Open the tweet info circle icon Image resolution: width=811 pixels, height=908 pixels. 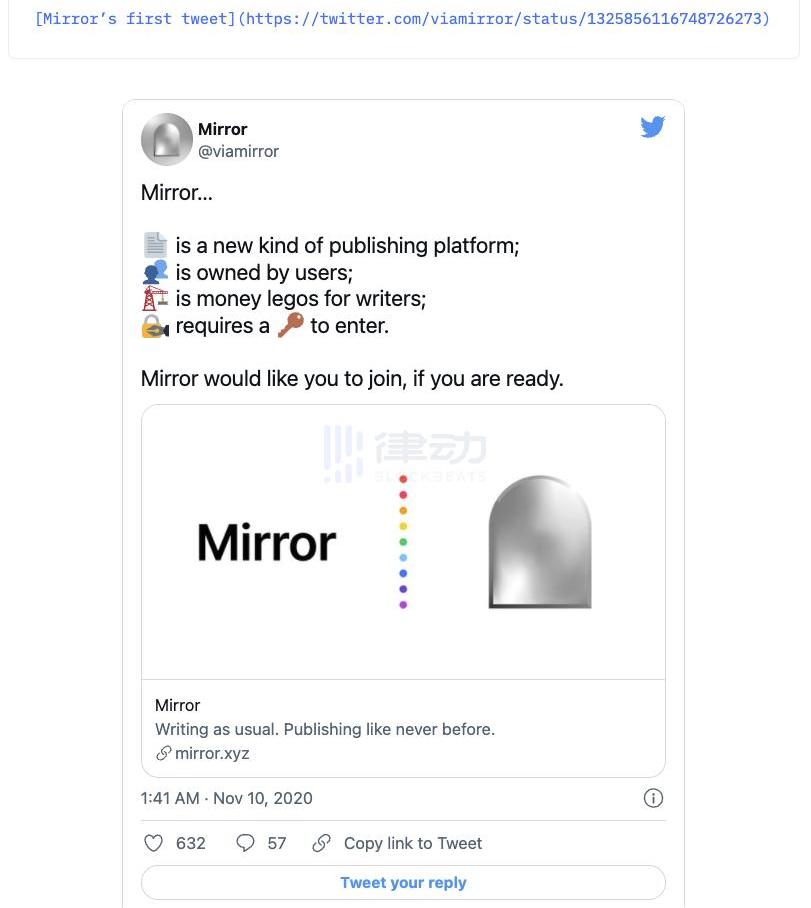pyautogui.click(x=653, y=798)
